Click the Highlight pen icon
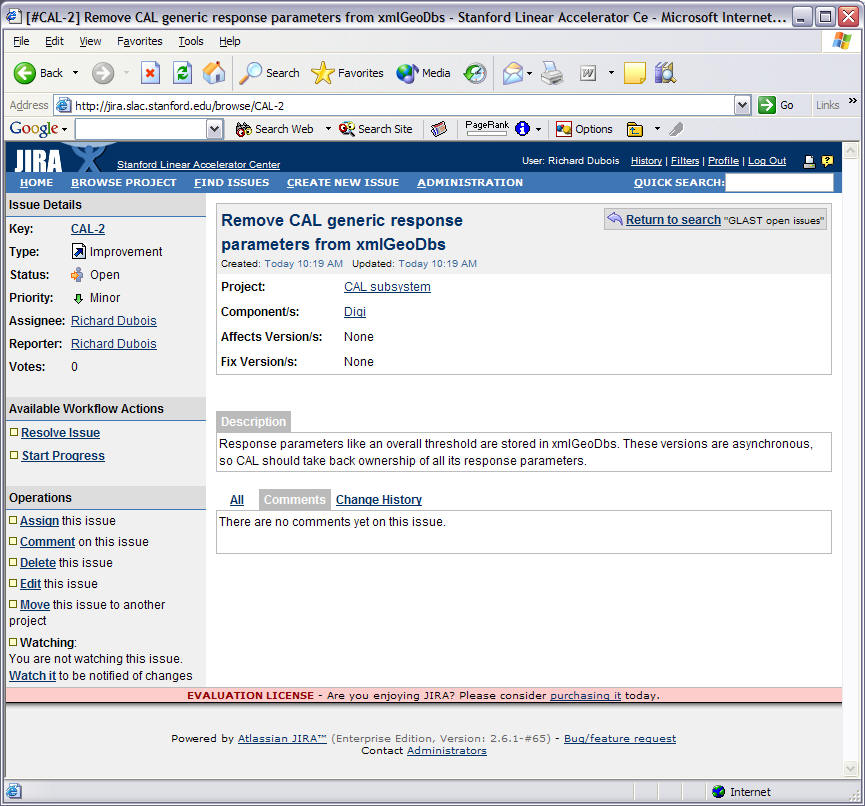 (676, 129)
